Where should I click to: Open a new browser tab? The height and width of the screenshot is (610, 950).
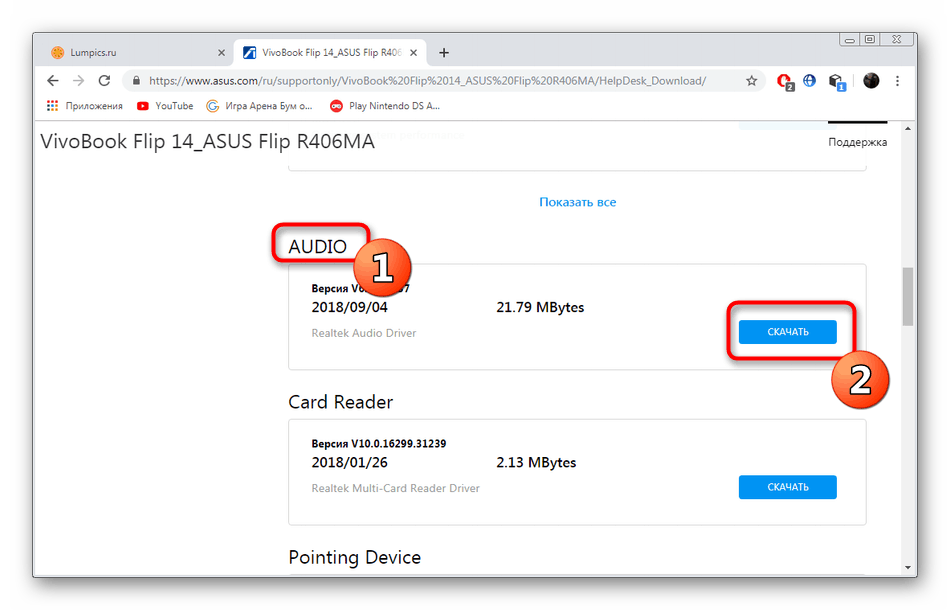coord(444,53)
